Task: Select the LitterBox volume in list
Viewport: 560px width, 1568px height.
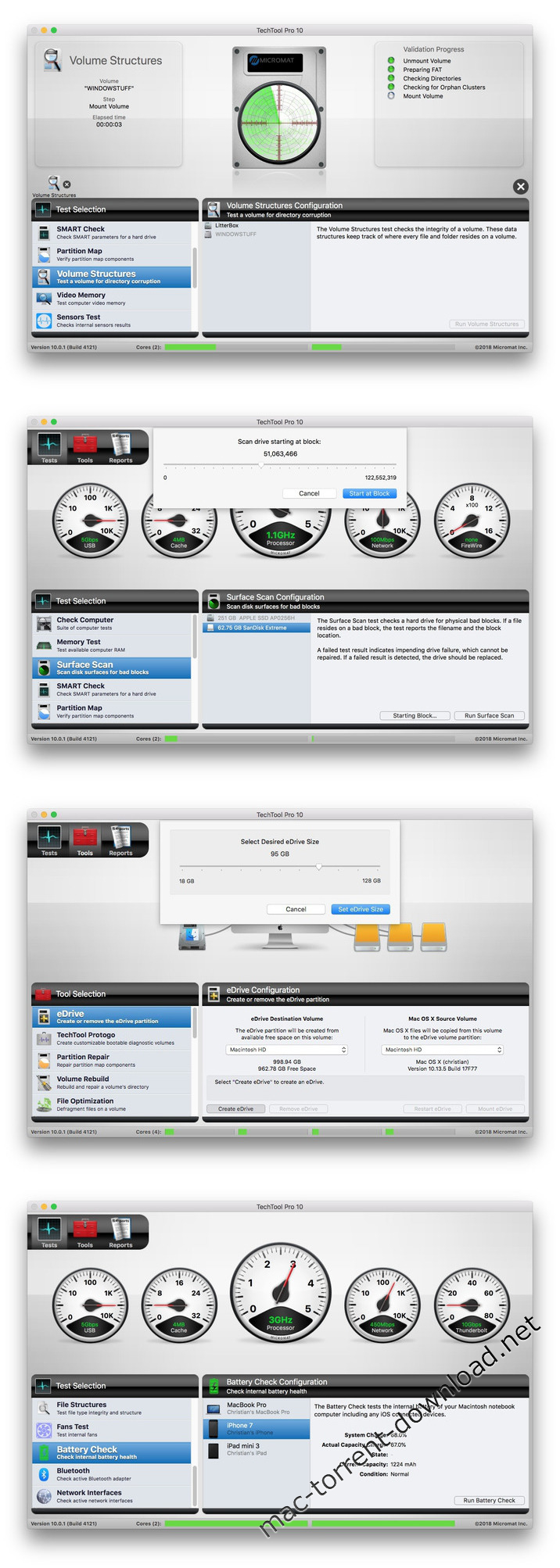Action: click(227, 225)
